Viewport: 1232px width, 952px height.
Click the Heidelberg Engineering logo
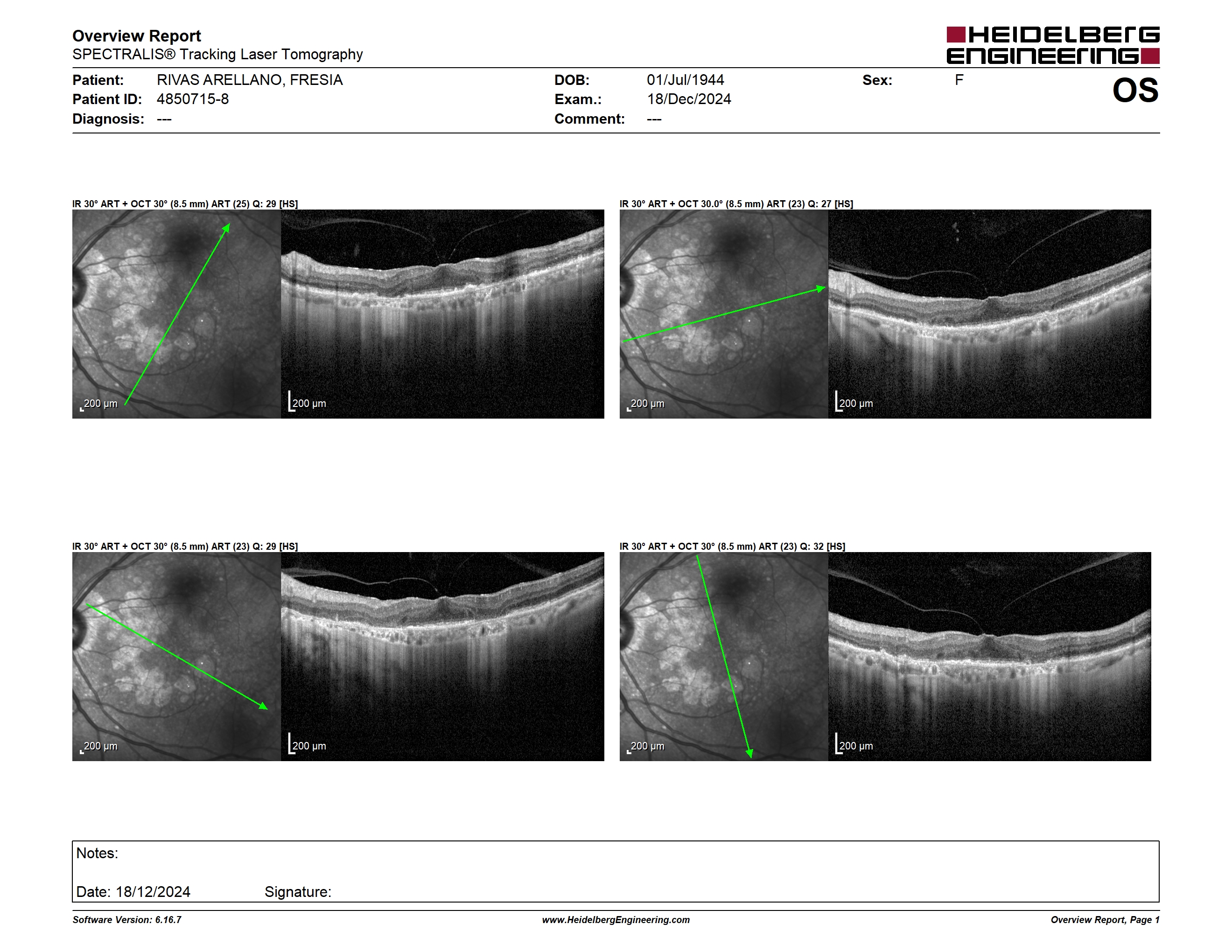[1053, 45]
